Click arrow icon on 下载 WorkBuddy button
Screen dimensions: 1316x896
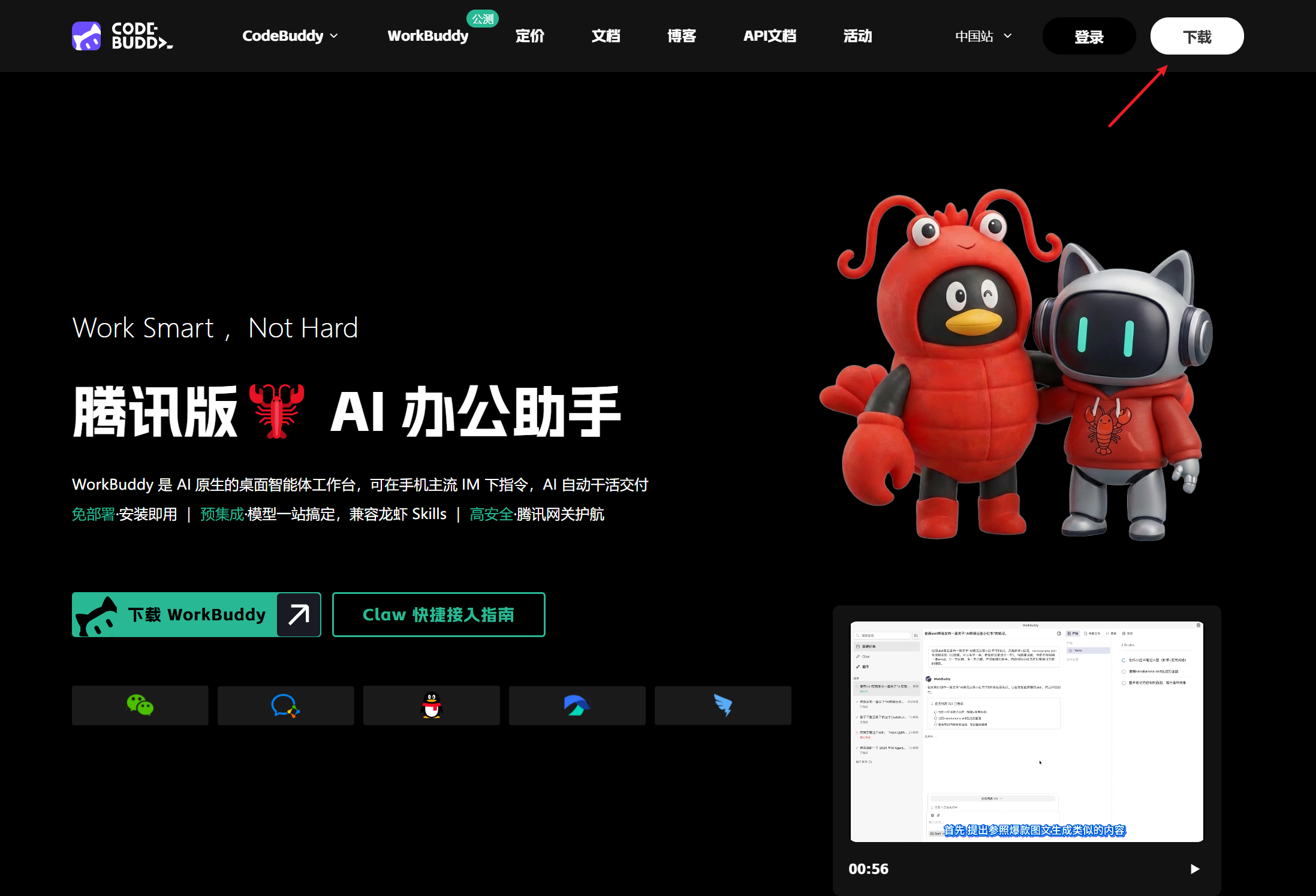coord(299,614)
